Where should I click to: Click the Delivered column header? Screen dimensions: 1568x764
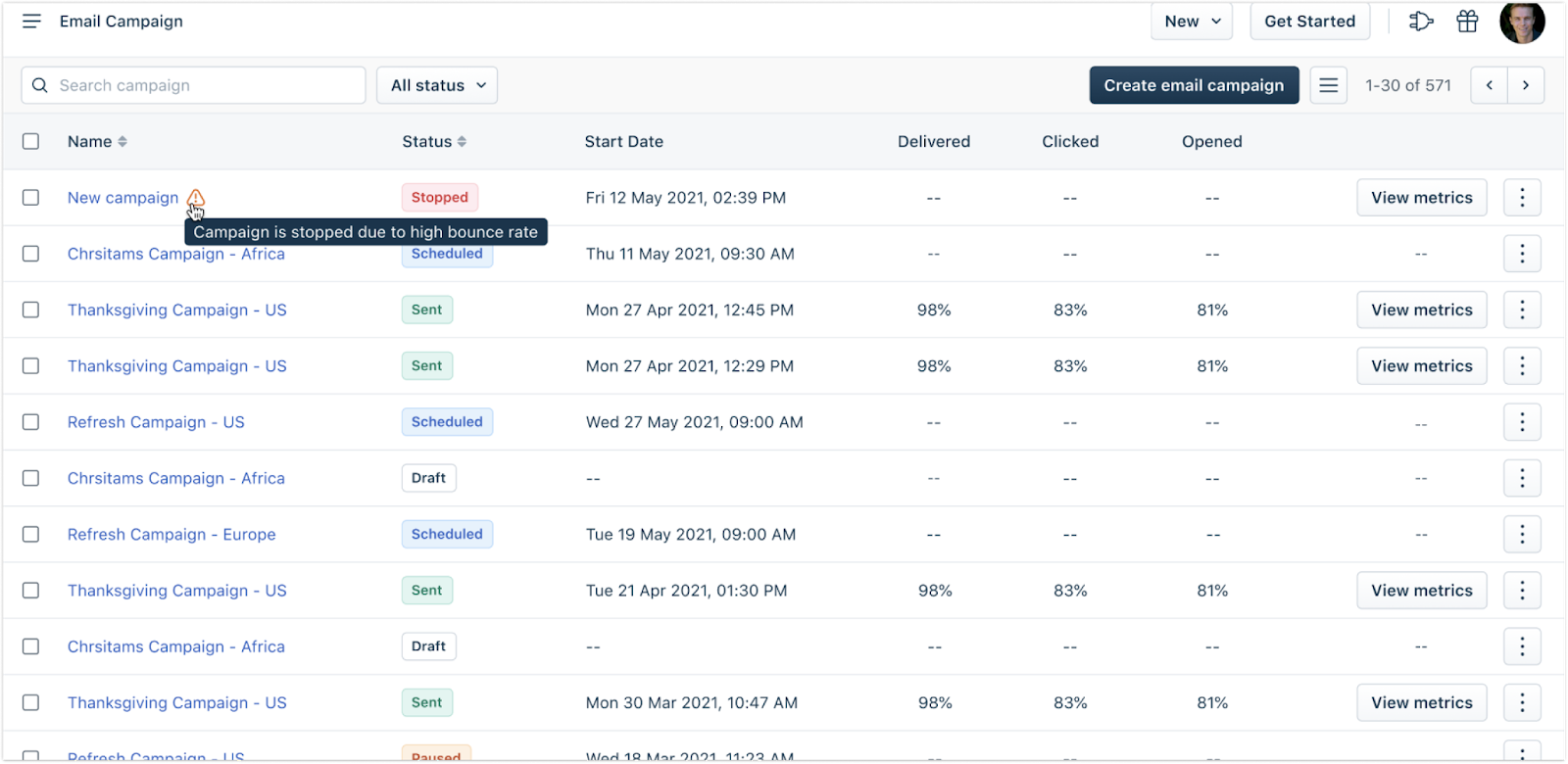934,142
